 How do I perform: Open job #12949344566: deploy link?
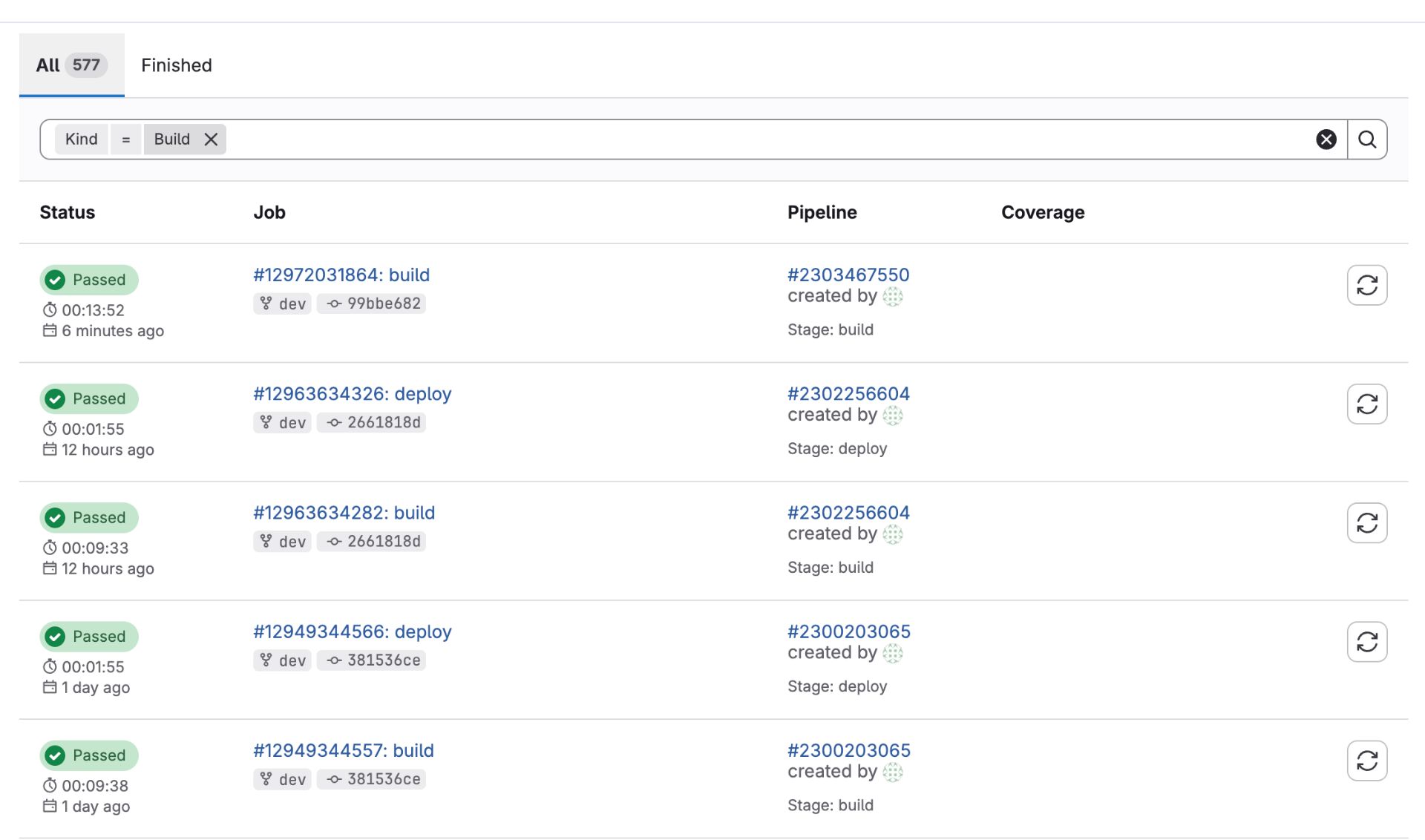tap(352, 631)
